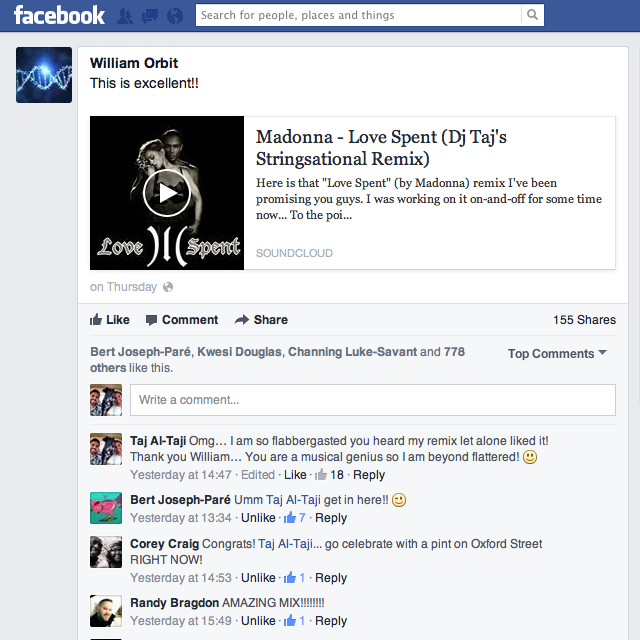Open the friend requests icon in header
640x640 pixels.
coord(124,16)
